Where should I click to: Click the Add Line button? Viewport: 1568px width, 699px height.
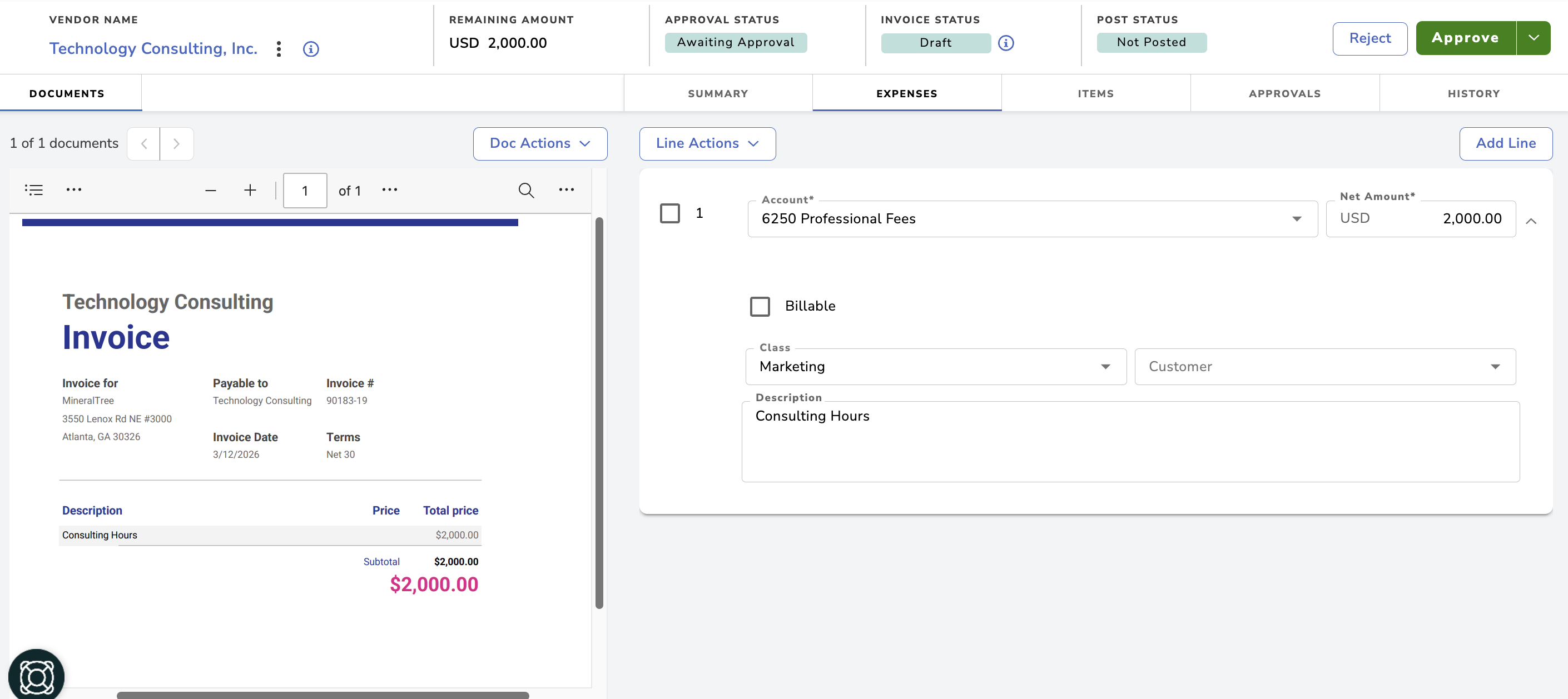click(x=1505, y=143)
